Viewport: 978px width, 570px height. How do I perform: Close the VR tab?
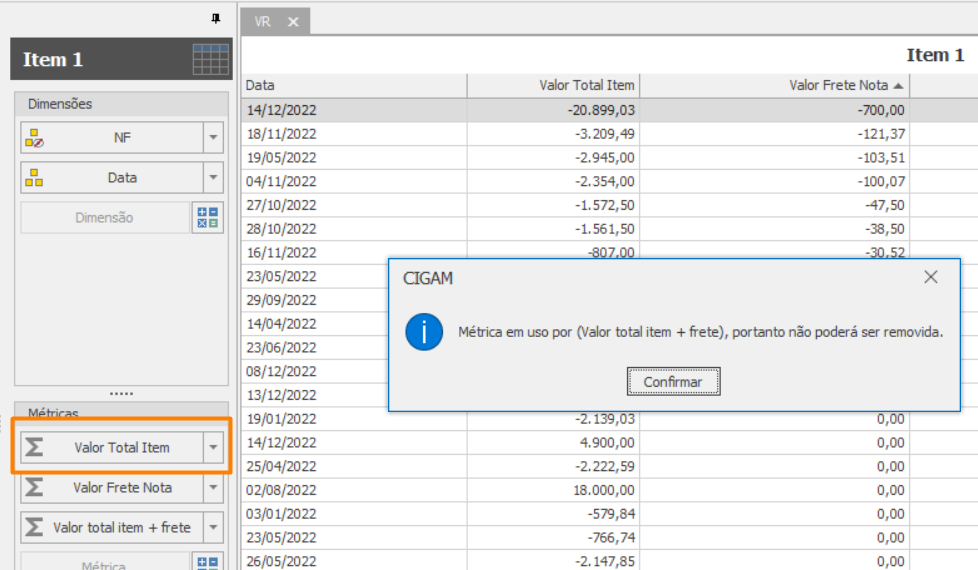coord(293,22)
